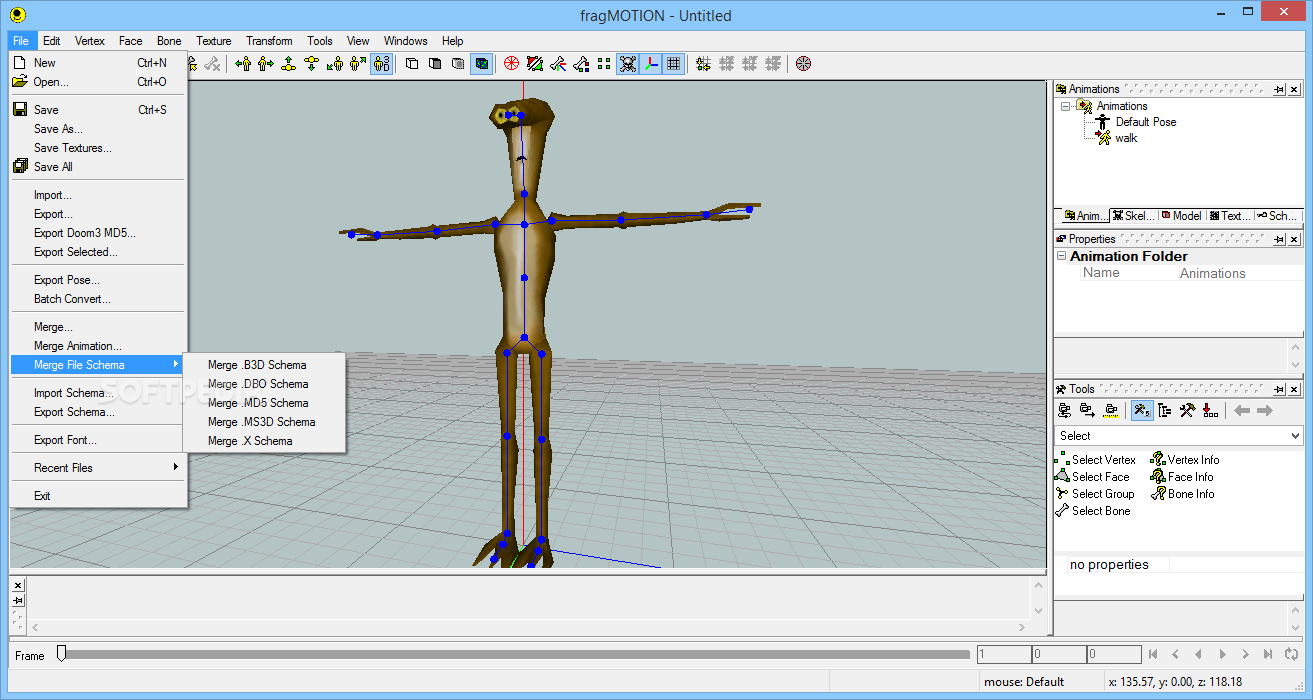Viewport: 1313px width, 700px height.
Task: Jump to last frame button
Action: click(1268, 655)
